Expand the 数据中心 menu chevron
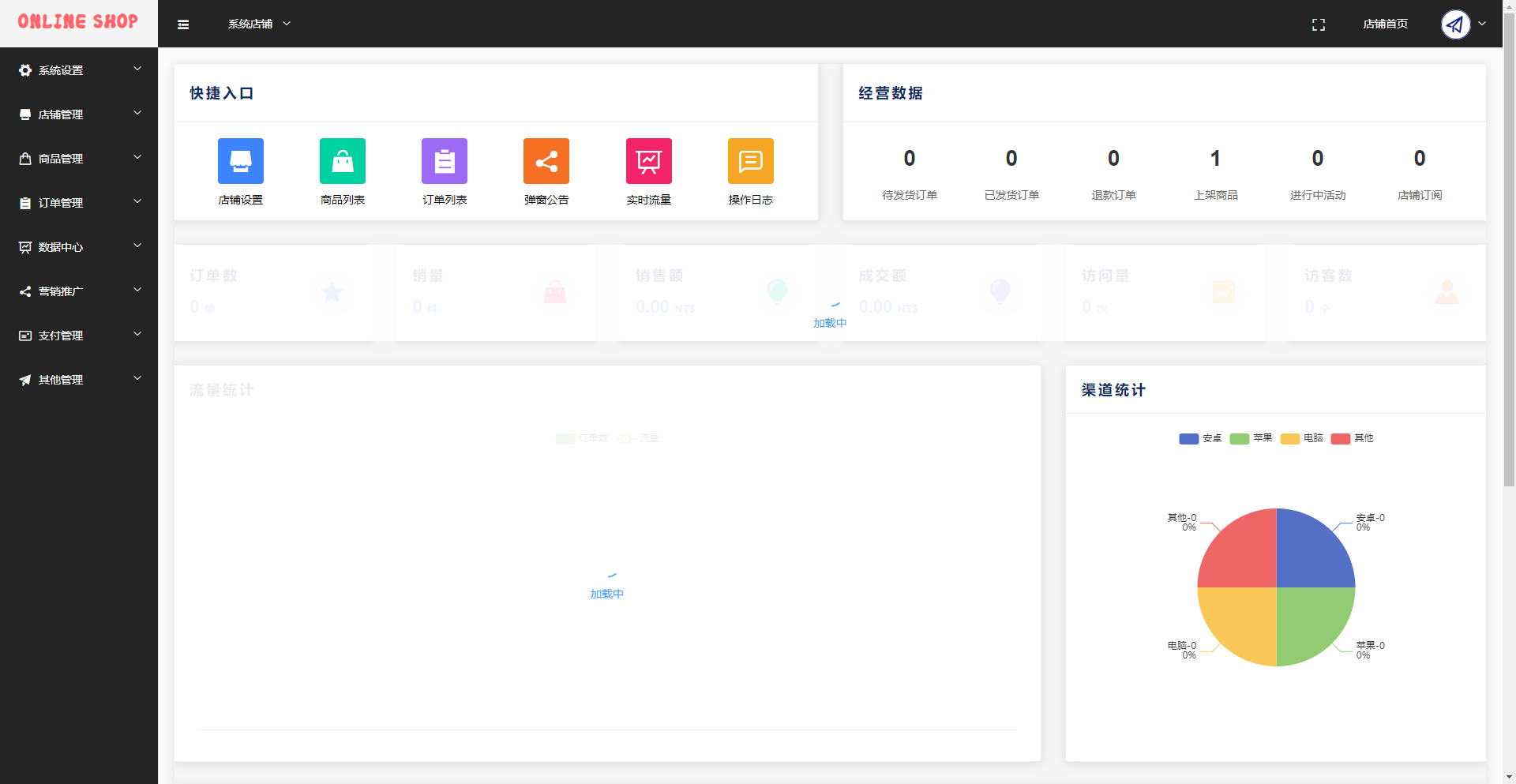The image size is (1516, 784). coord(137,246)
